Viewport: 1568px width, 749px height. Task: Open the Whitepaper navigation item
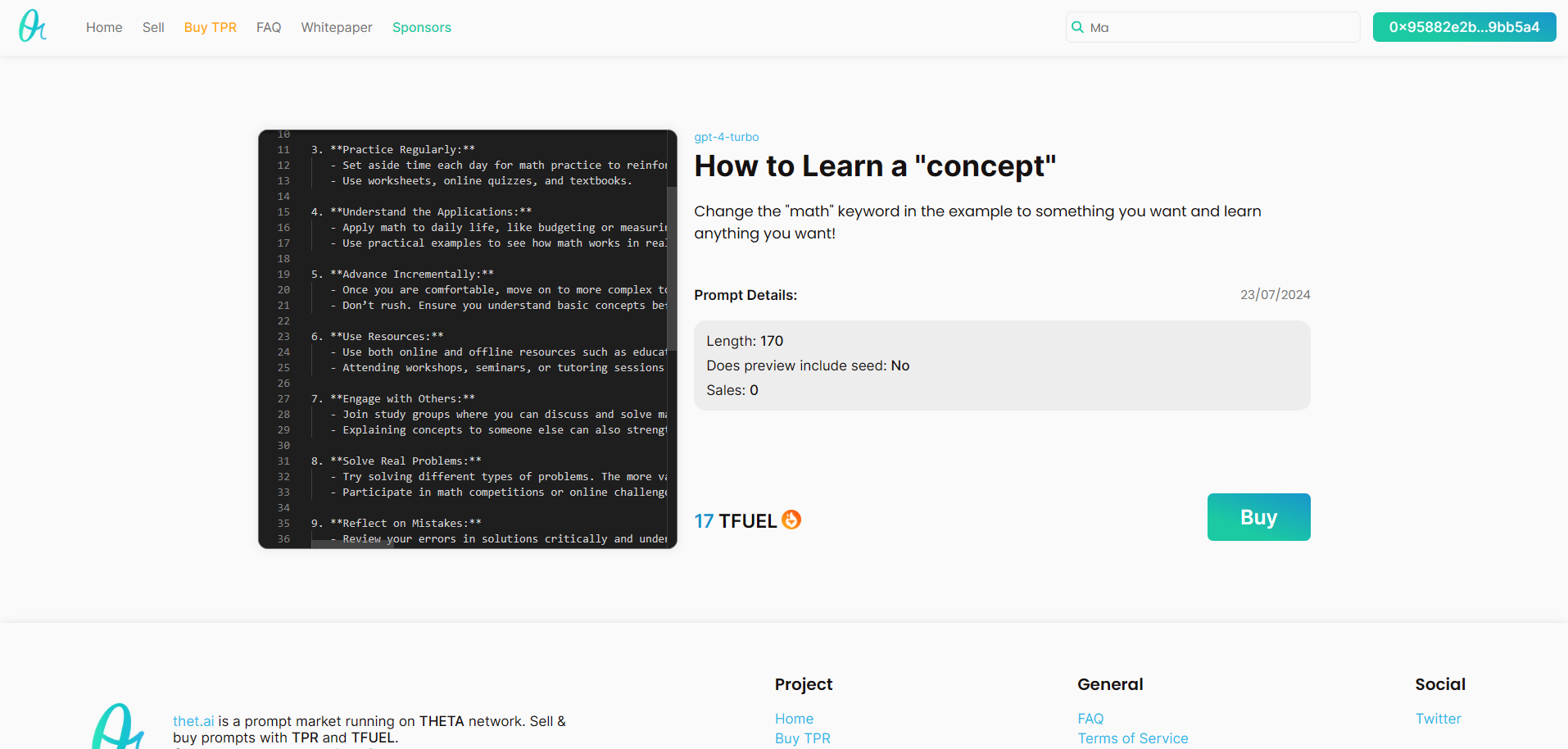pos(337,27)
